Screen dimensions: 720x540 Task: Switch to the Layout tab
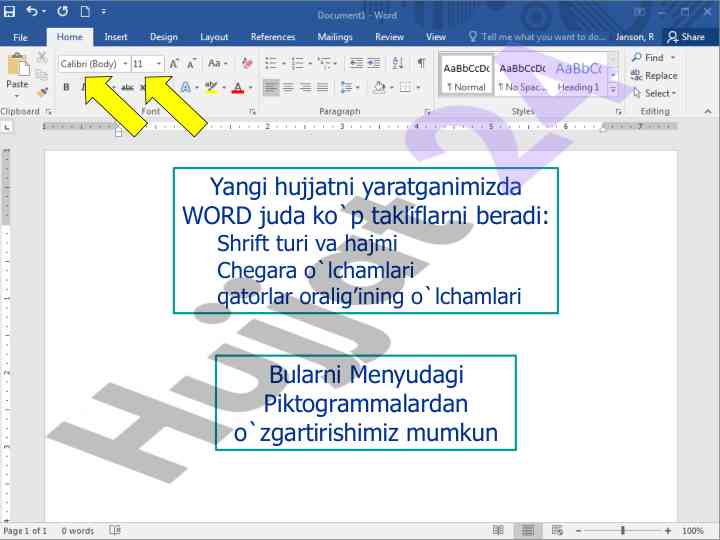(214, 37)
